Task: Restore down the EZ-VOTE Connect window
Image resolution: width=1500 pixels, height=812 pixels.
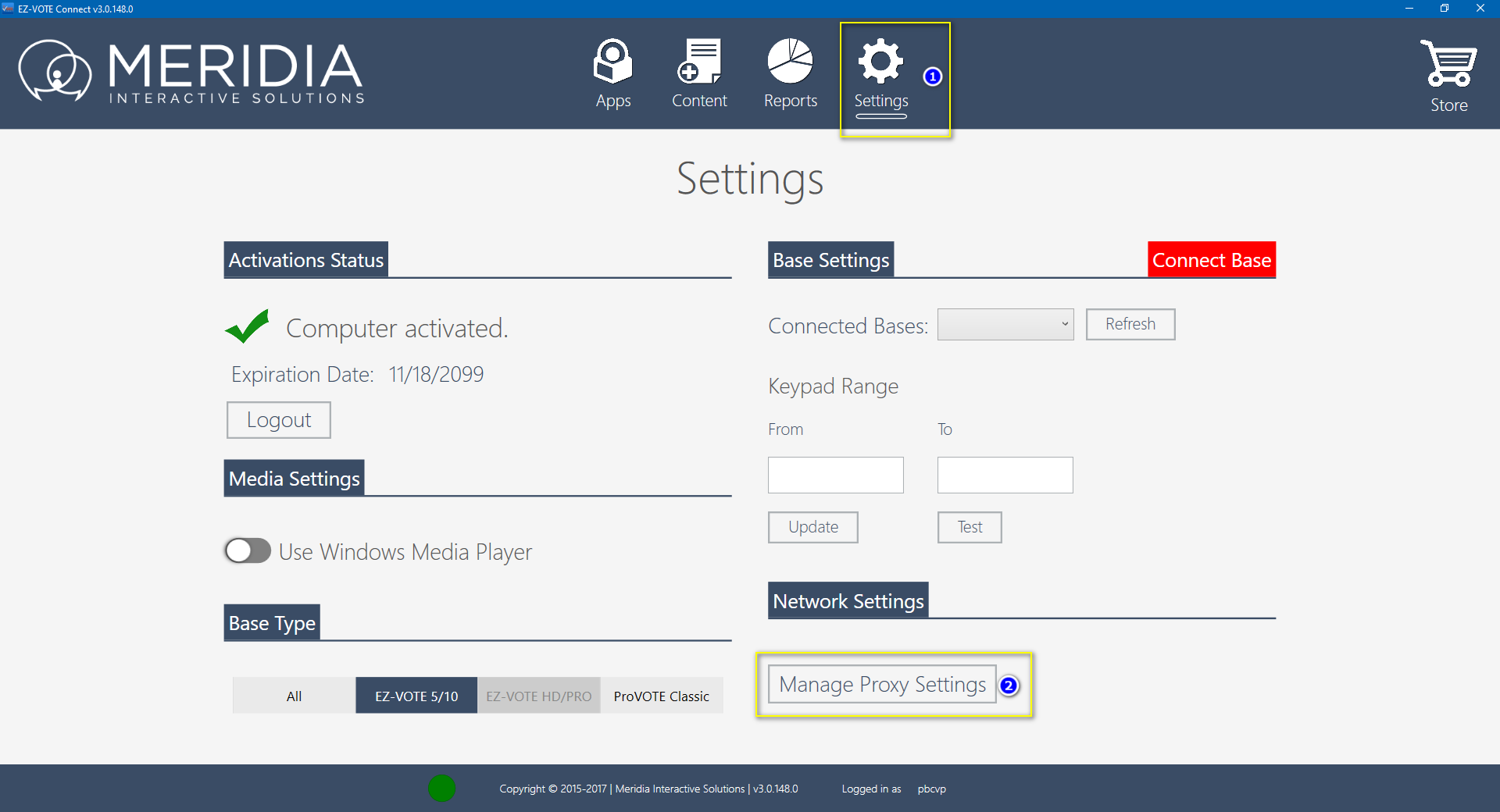Action: click(1445, 9)
